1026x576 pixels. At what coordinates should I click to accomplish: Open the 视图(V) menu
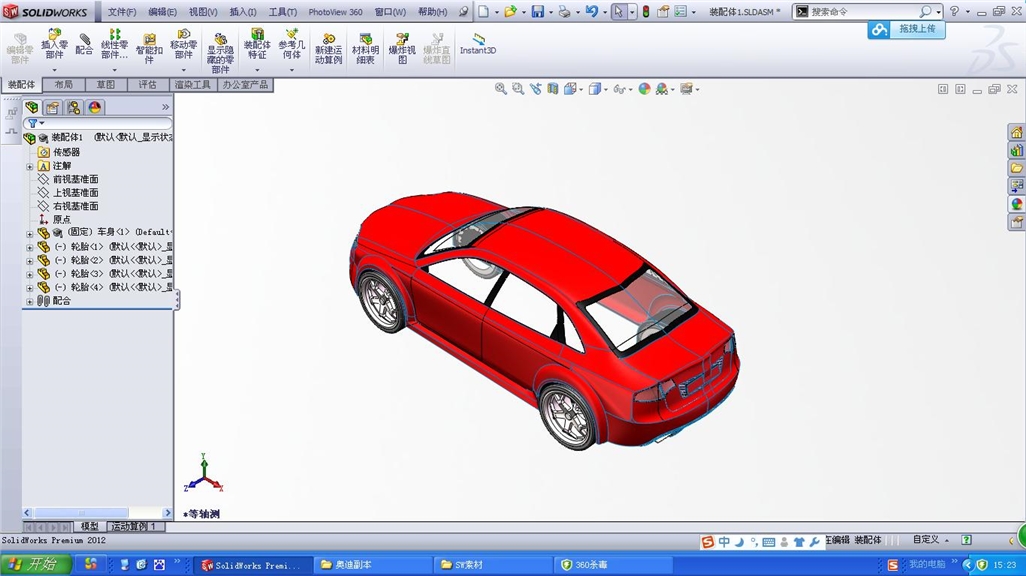click(203, 12)
